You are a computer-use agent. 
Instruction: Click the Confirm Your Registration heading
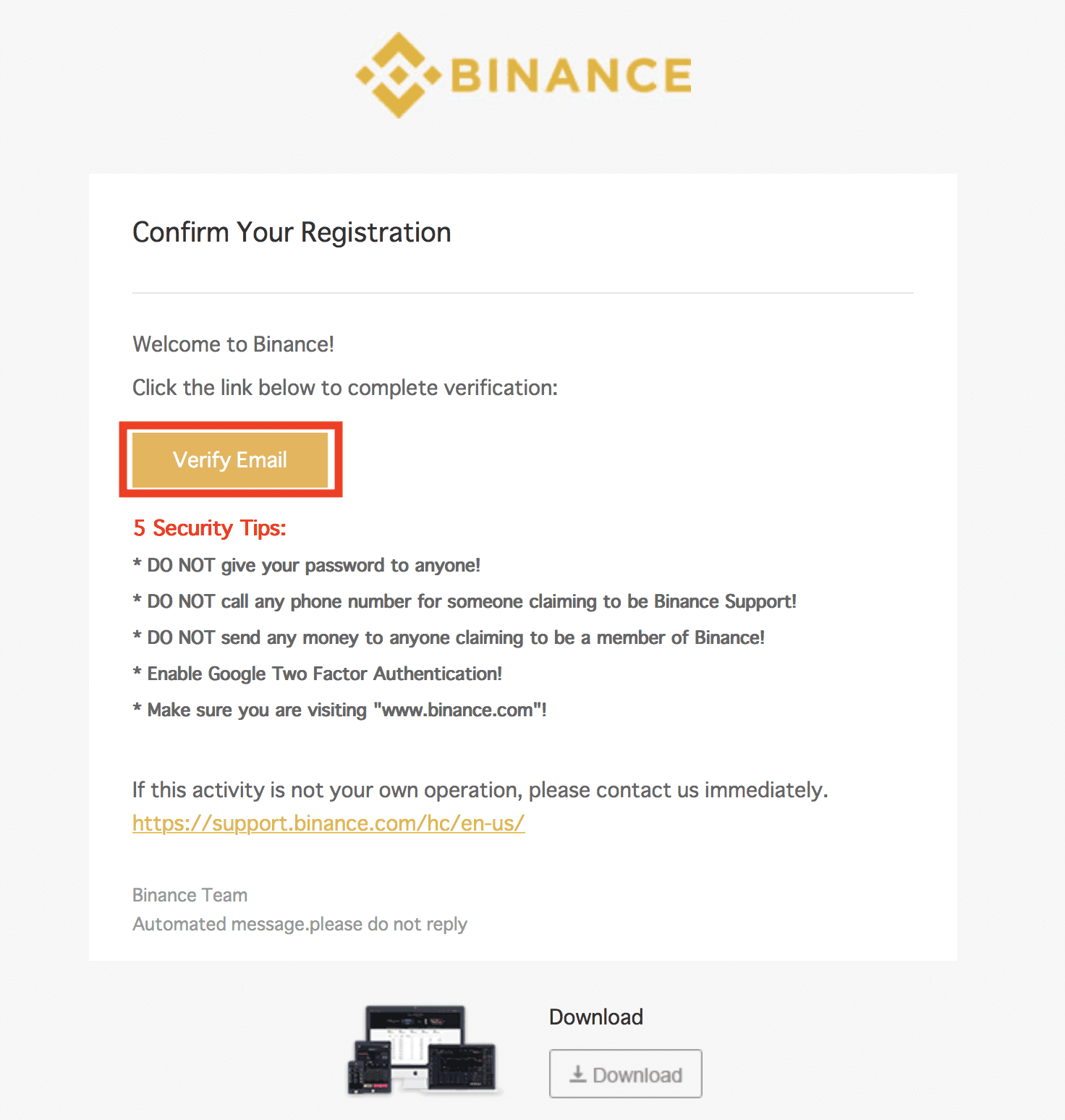click(292, 232)
